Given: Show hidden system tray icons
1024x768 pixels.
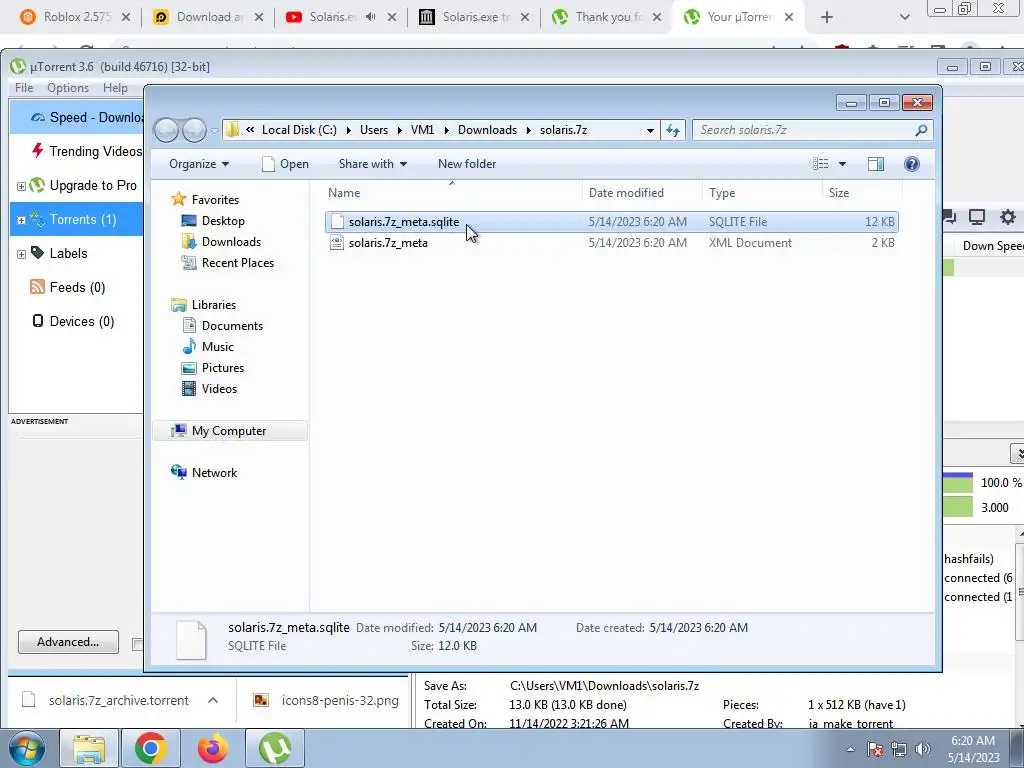Looking at the screenshot, I should 850,749.
